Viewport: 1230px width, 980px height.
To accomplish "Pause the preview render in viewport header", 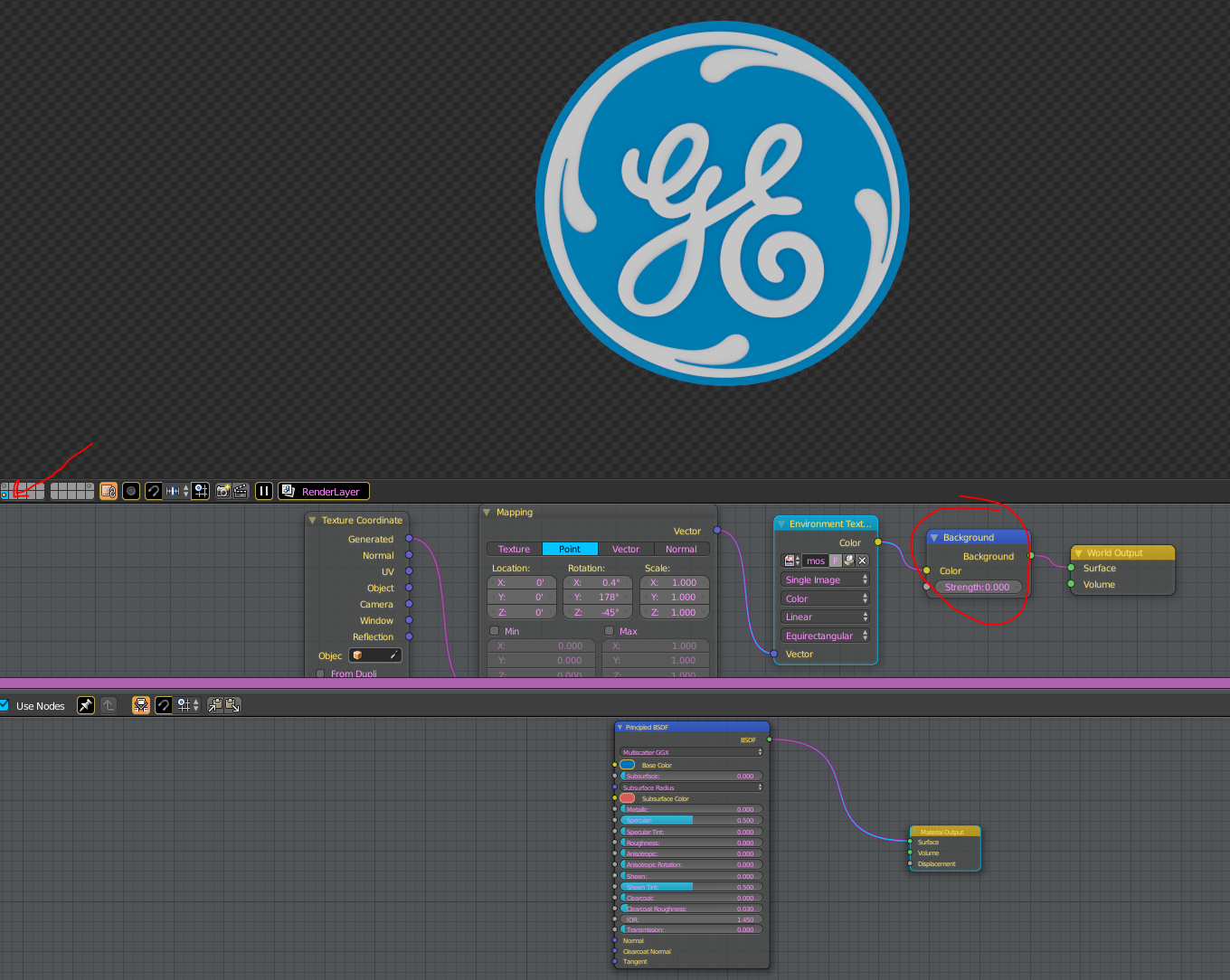I will tap(264, 491).
